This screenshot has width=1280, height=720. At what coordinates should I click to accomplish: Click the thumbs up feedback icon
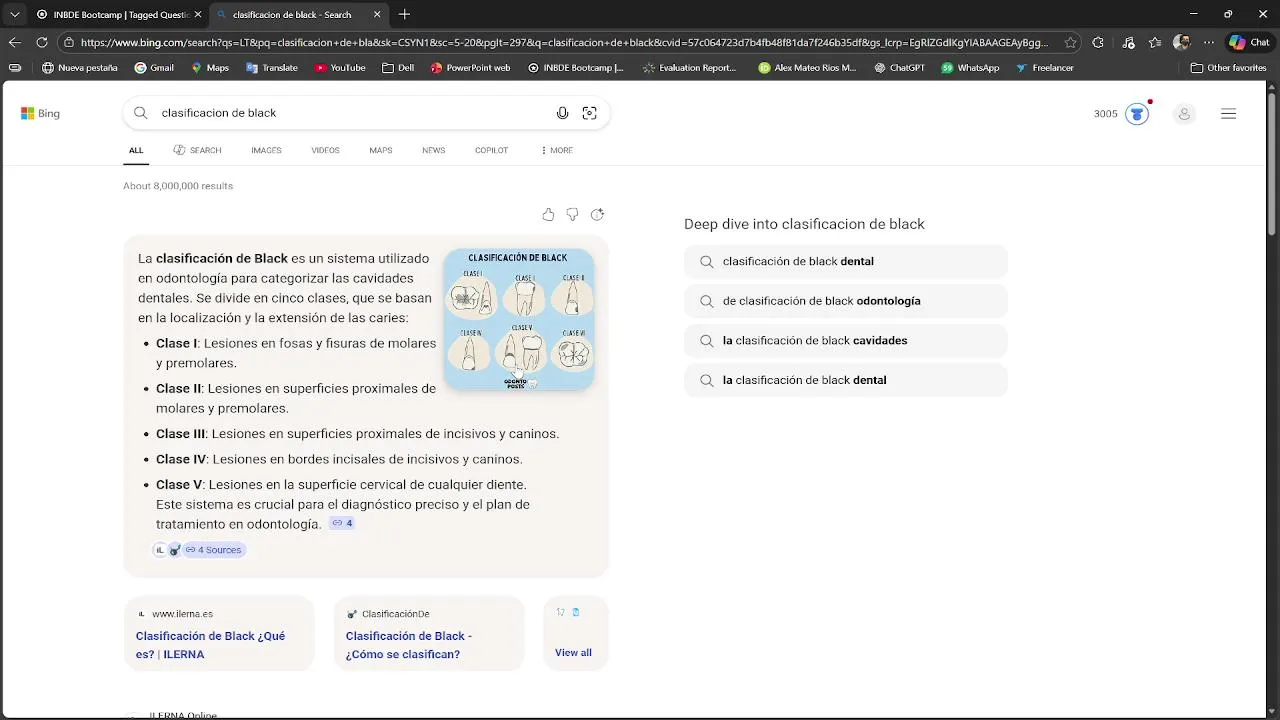tap(548, 214)
